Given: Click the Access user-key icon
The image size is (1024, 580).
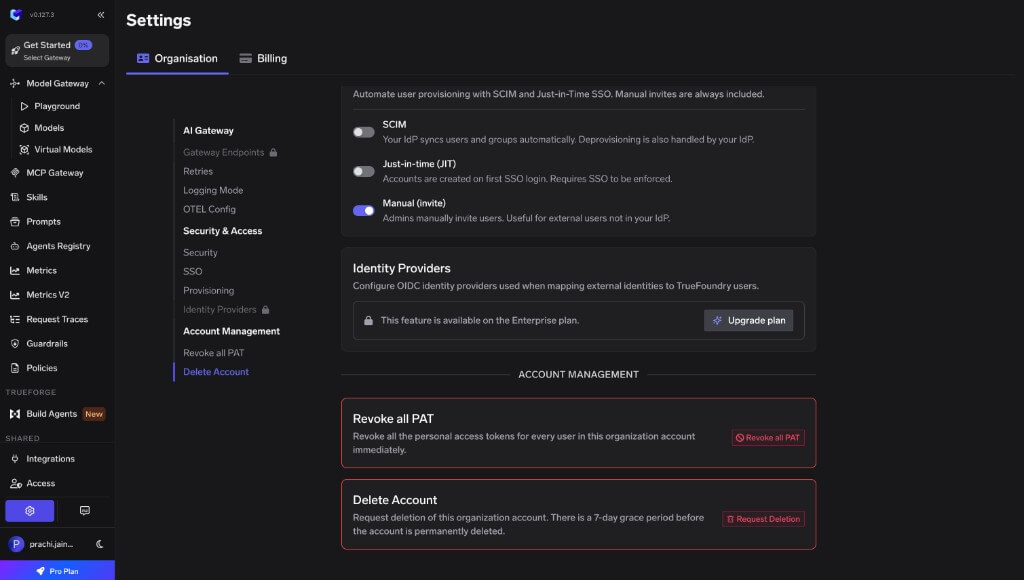Looking at the screenshot, I should click(x=15, y=483).
